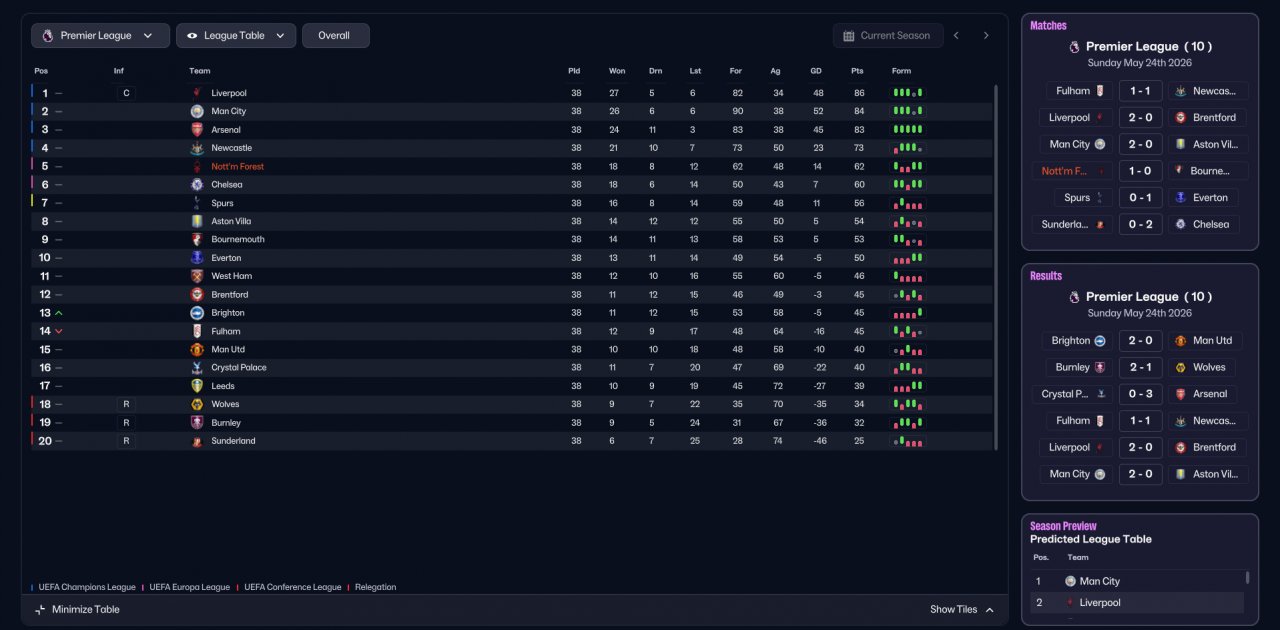Click the relegated R badge for Wolves
This screenshot has width=1280, height=630.
point(125,404)
